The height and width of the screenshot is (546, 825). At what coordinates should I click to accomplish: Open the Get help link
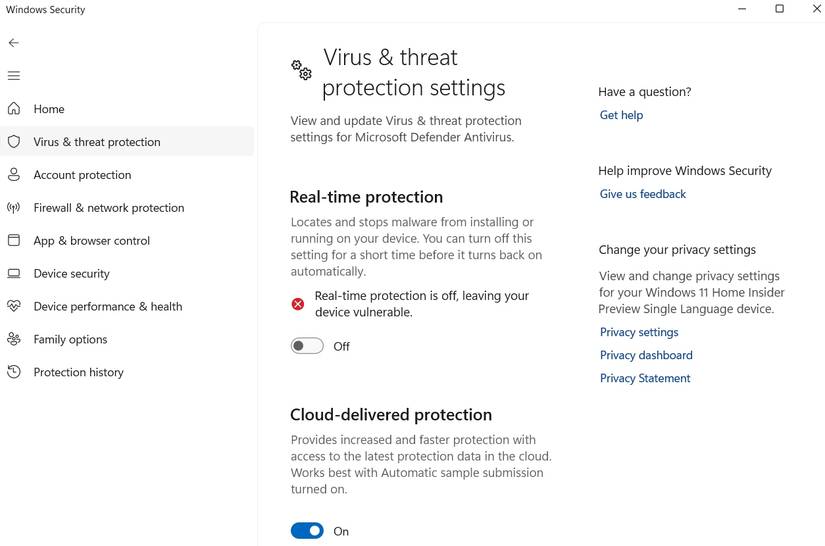pyautogui.click(x=621, y=115)
